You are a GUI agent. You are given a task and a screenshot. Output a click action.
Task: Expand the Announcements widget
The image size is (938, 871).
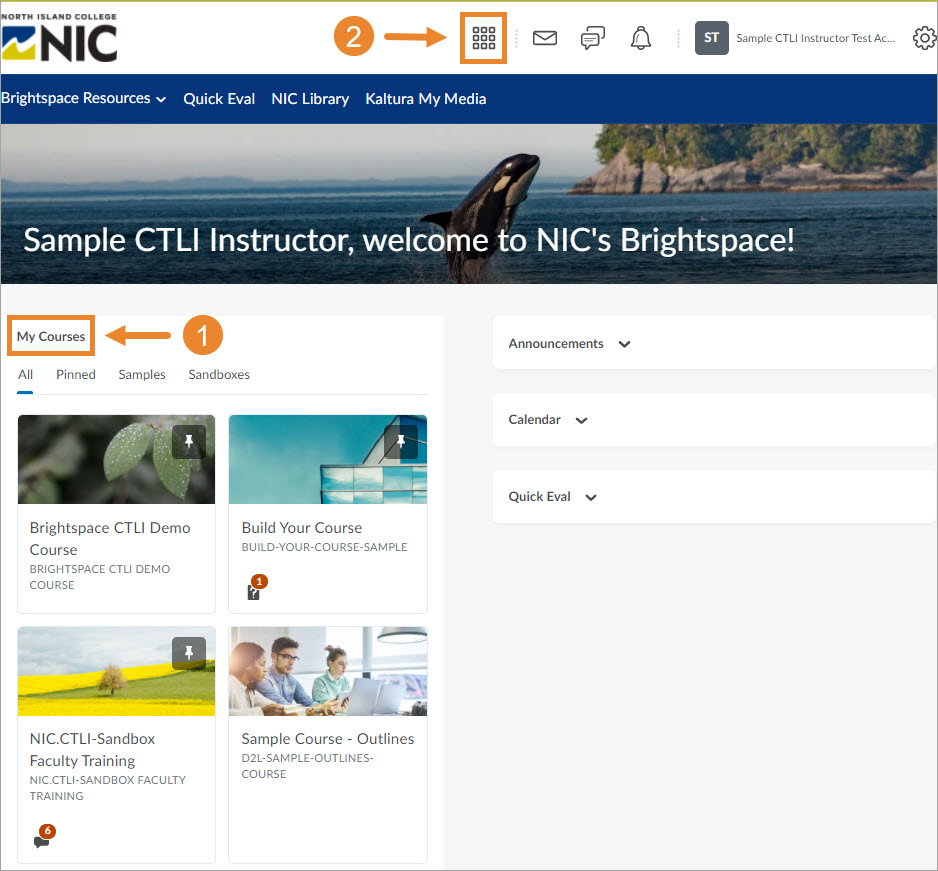tap(625, 344)
